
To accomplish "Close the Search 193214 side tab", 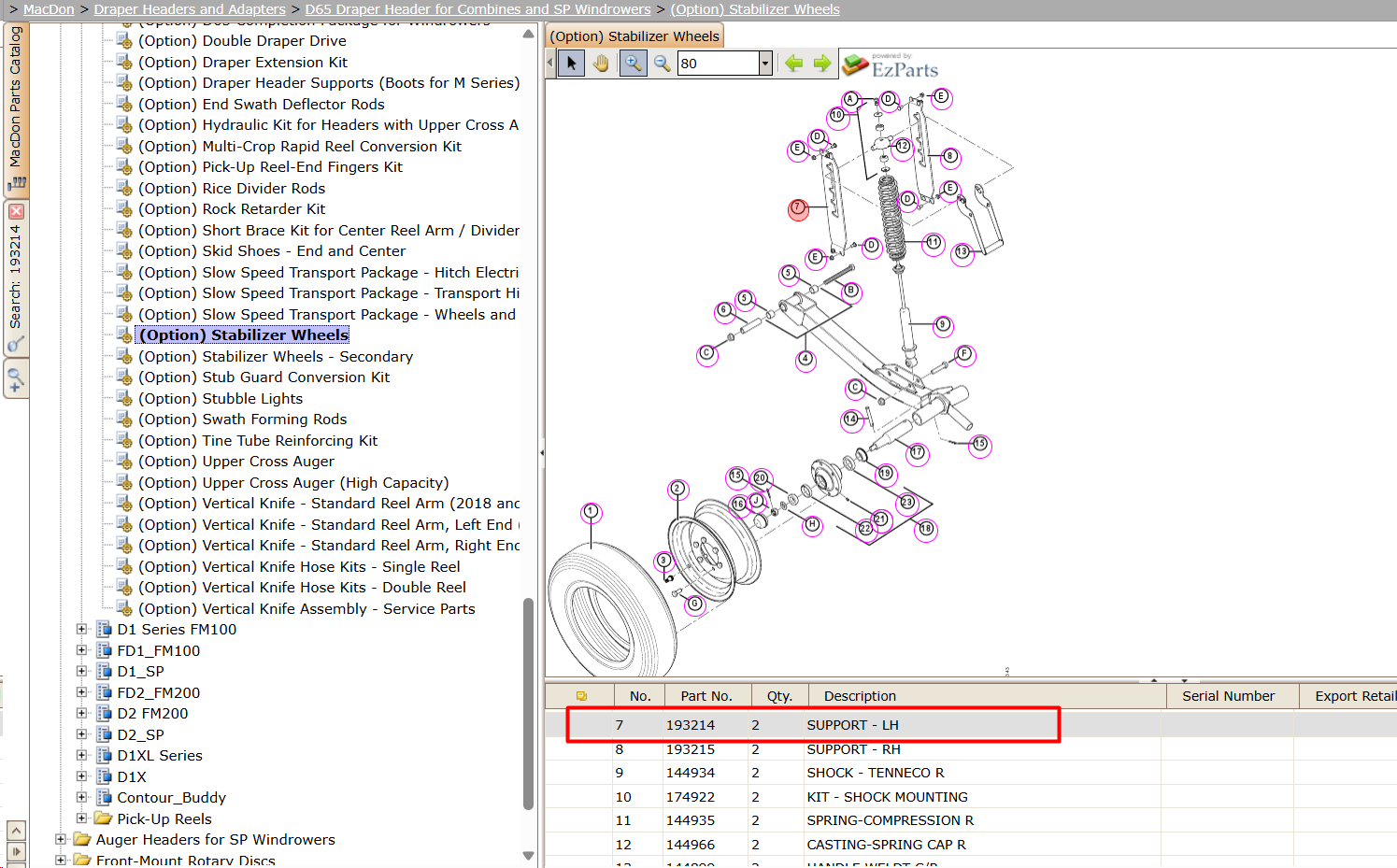I will (16, 212).
